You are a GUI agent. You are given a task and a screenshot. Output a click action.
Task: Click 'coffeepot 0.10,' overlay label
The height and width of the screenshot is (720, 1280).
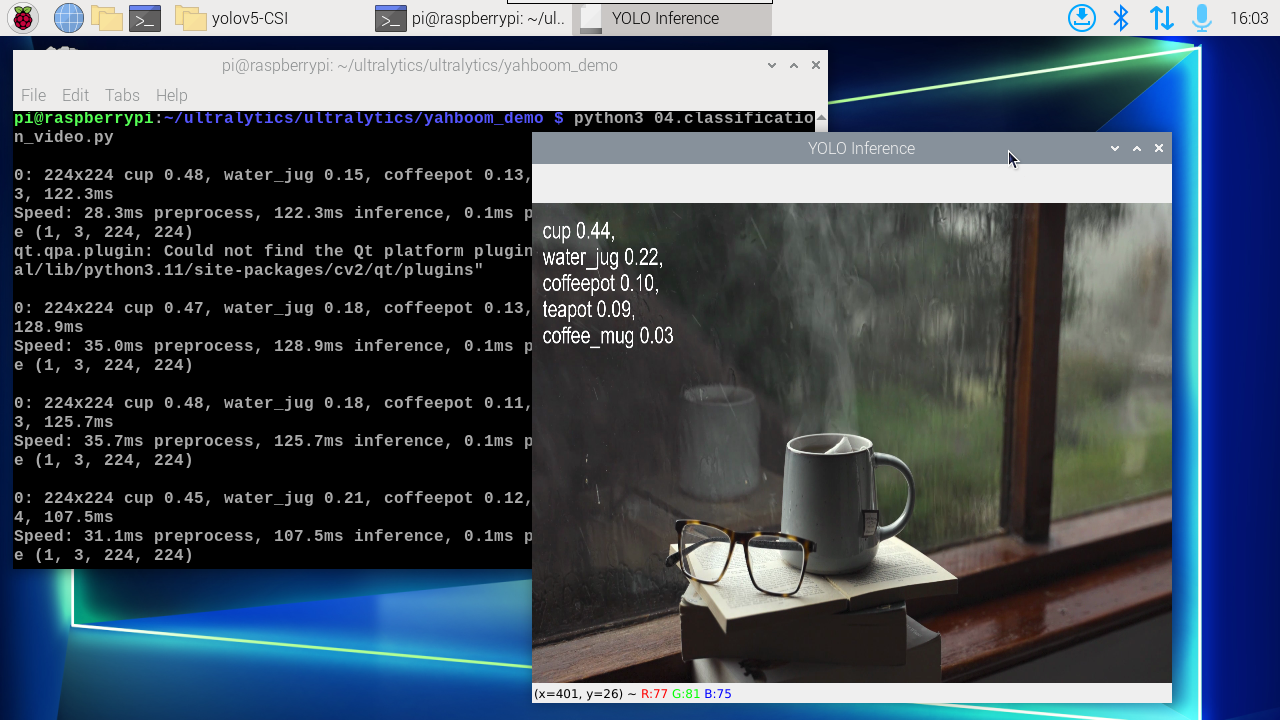(600, 284)
